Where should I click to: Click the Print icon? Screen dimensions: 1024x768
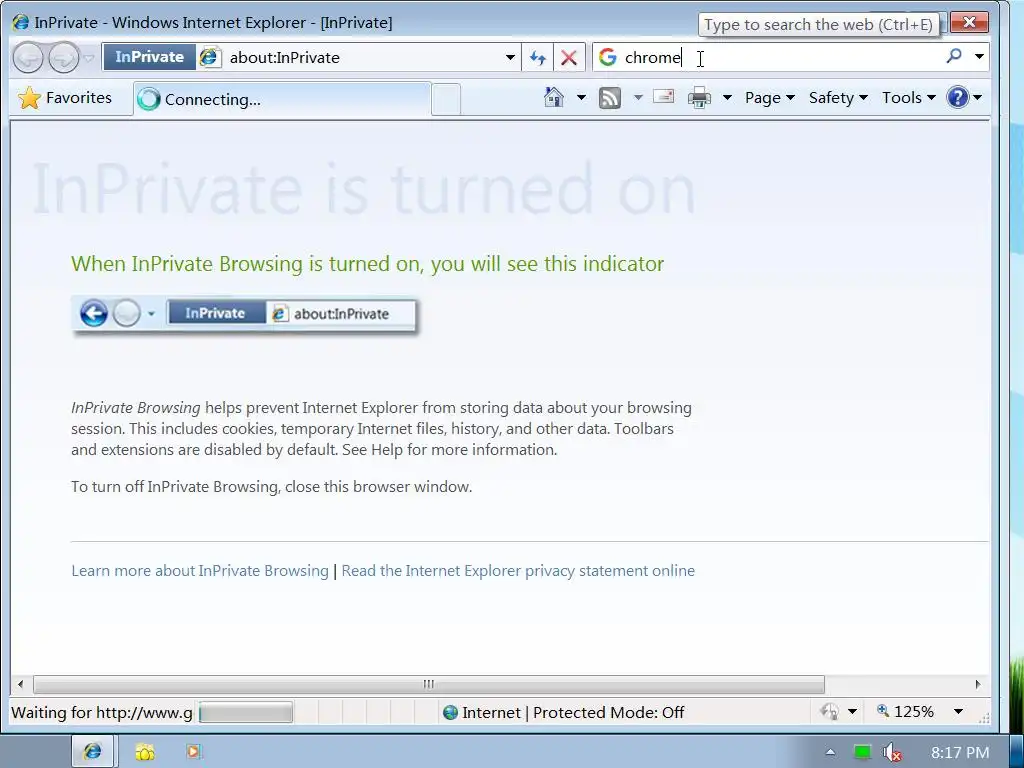tap(699, 98)
